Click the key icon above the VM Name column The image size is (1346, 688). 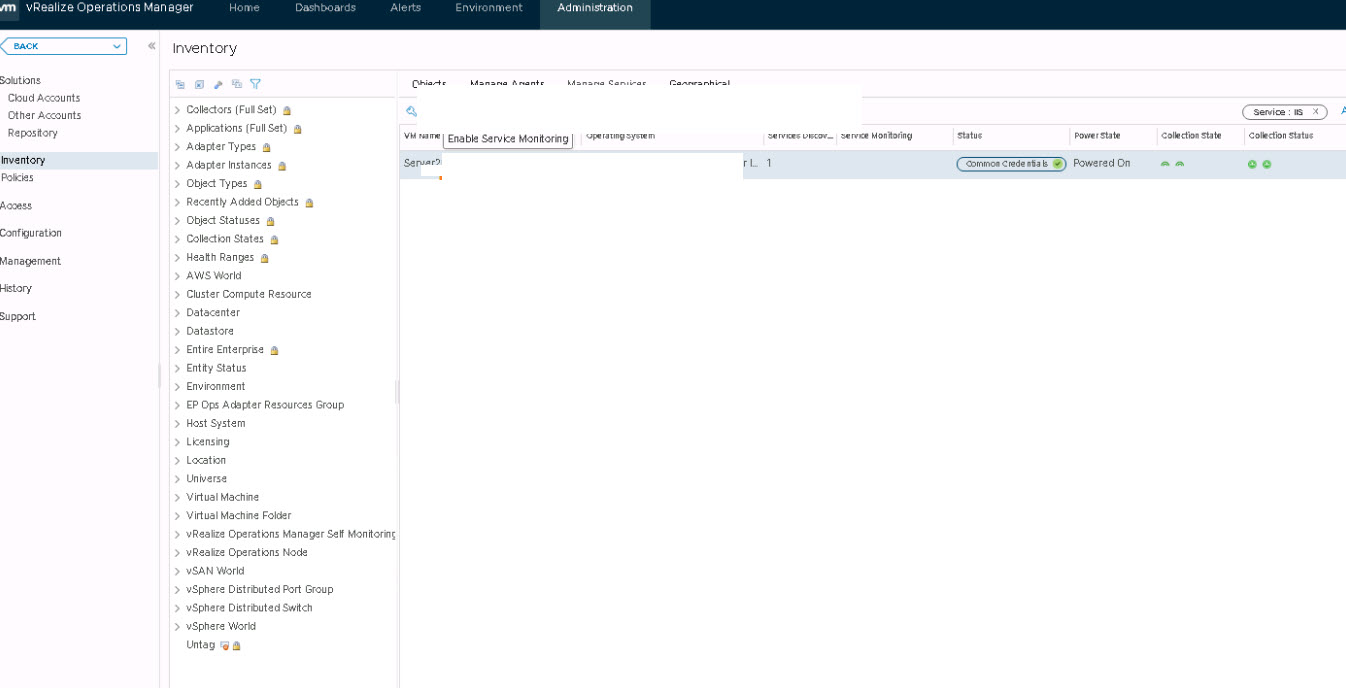(411, 112)
